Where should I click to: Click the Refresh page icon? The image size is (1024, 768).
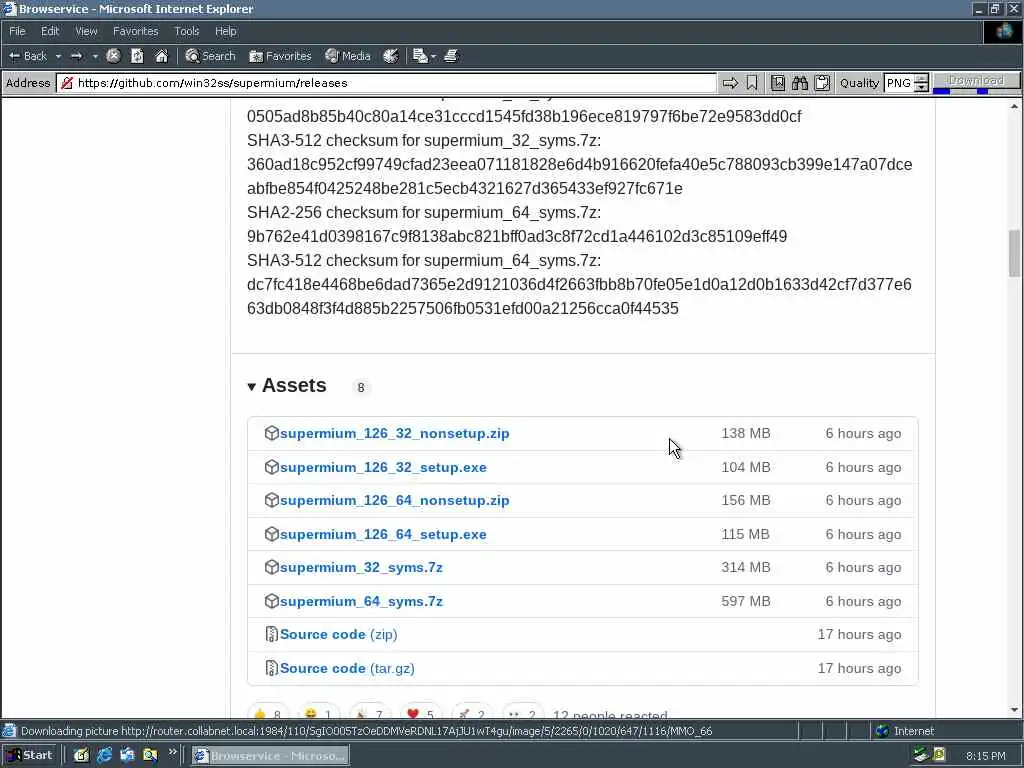[137, 56]
